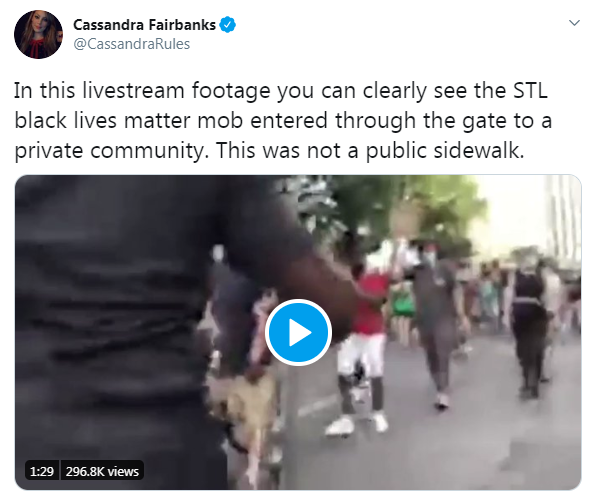Expand the tweet options chevron
The width and height of the screenshot is (590, 498).
coord(574,23)
